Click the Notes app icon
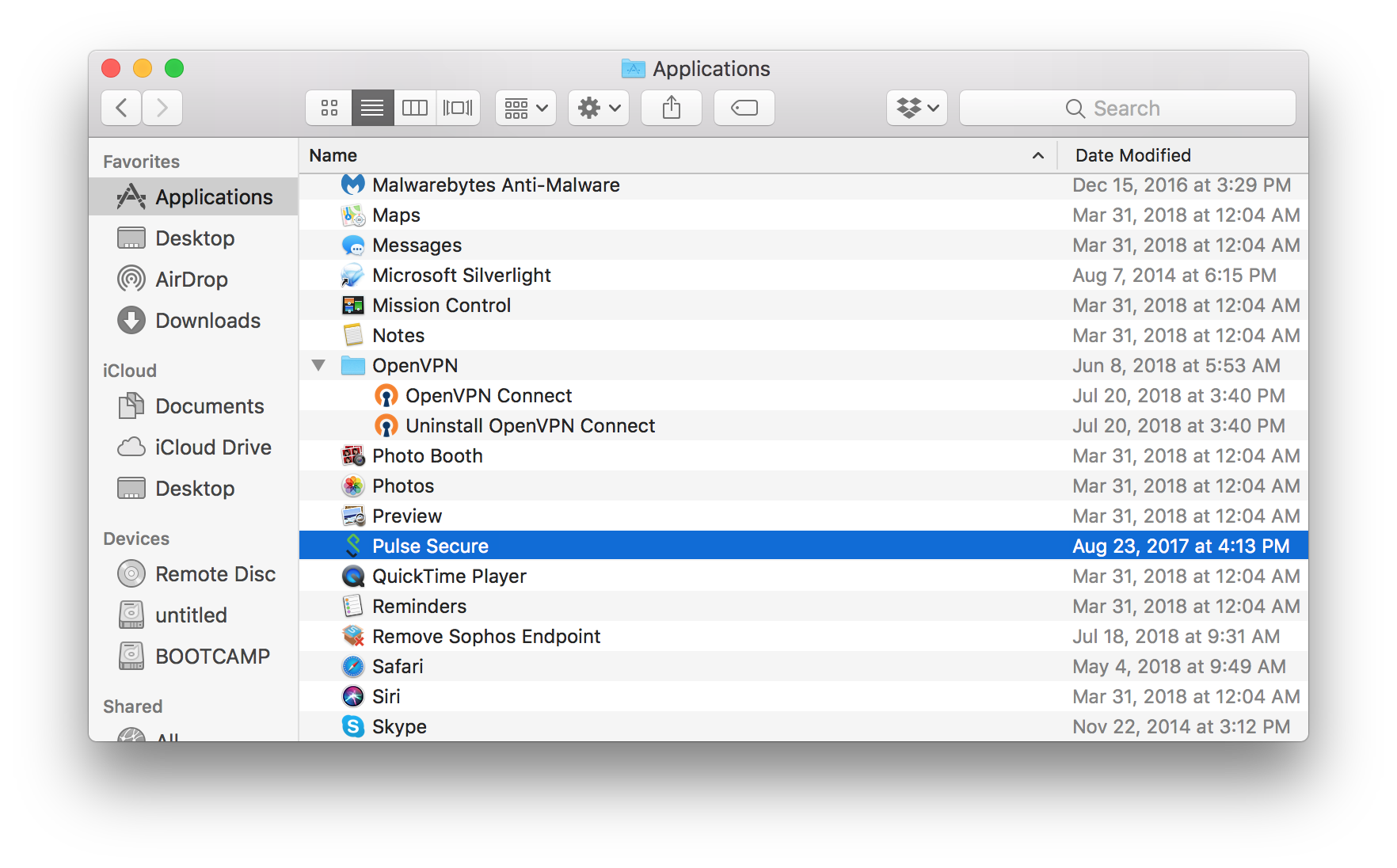The width and height of the screenshot is (1397, 868). click(353, 336)
